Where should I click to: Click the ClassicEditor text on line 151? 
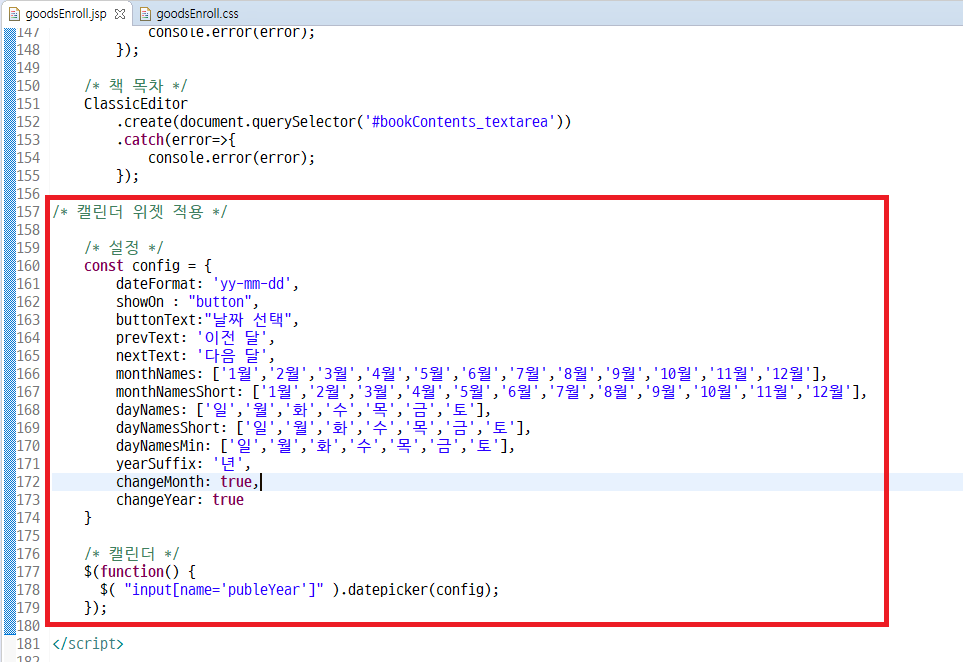136,104
